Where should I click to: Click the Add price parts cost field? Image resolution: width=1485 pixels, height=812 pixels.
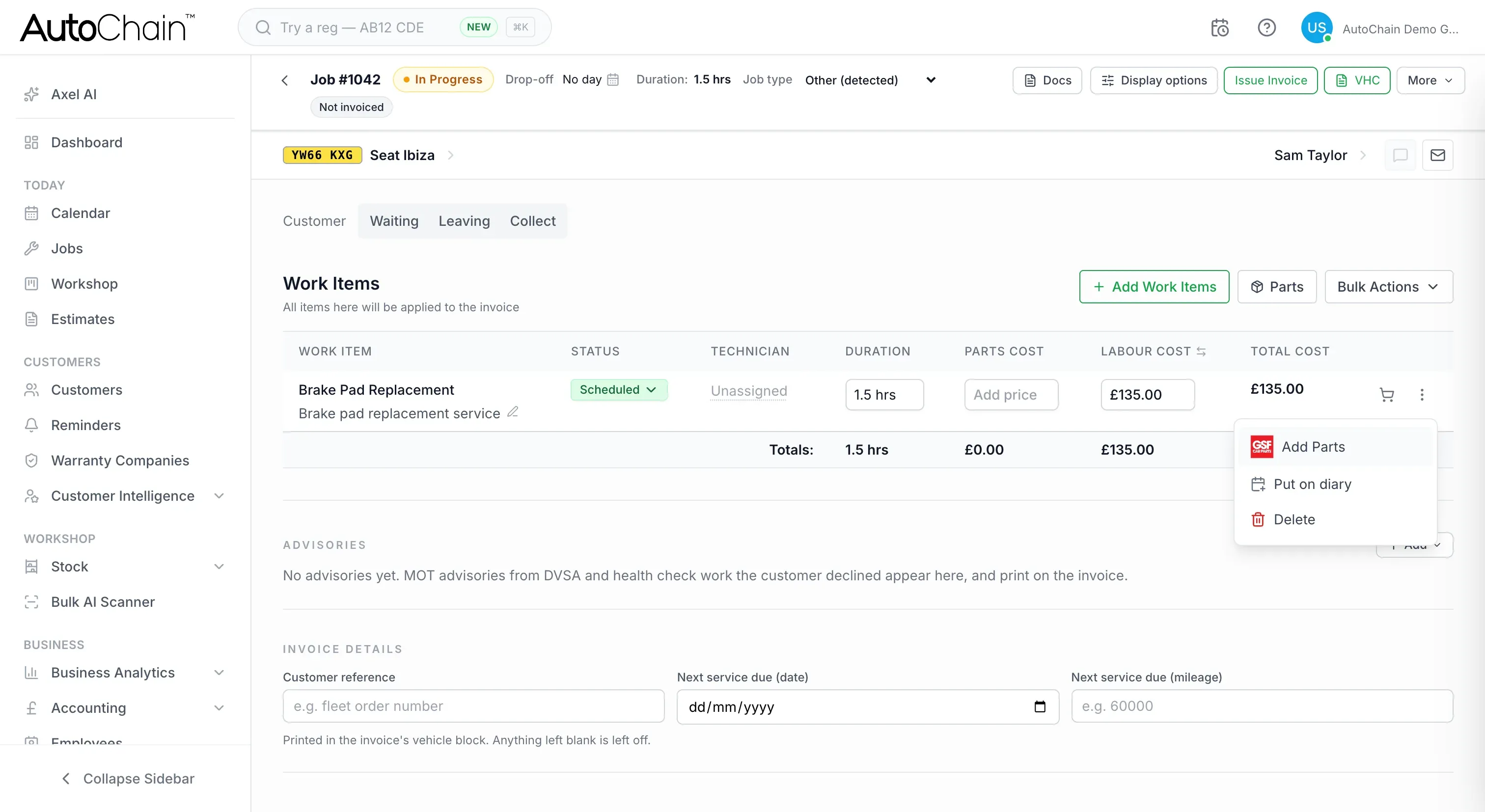(x=1012, y=395)
